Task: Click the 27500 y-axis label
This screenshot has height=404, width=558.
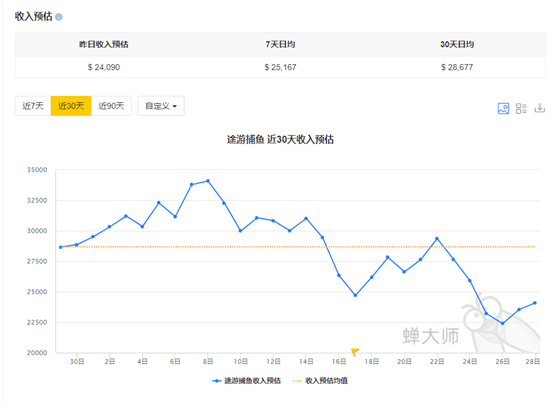Action: click(x=37, y=261)
